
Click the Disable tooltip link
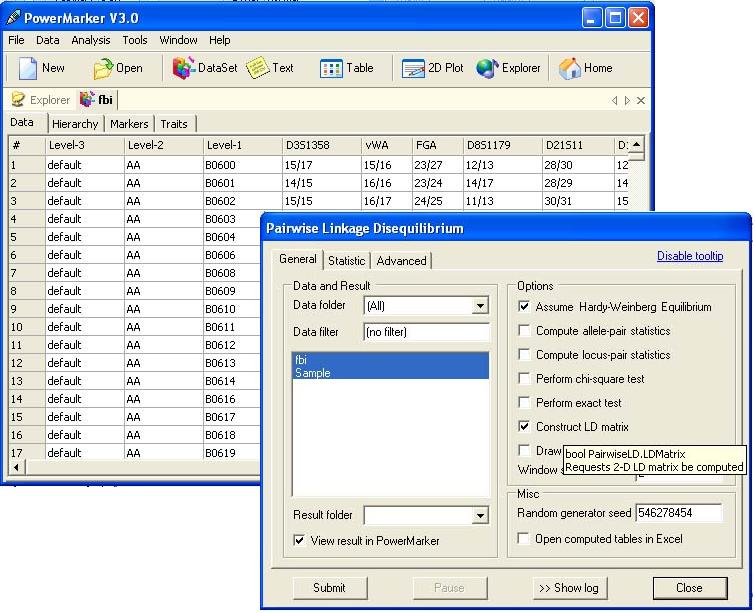tap(689, 256)
